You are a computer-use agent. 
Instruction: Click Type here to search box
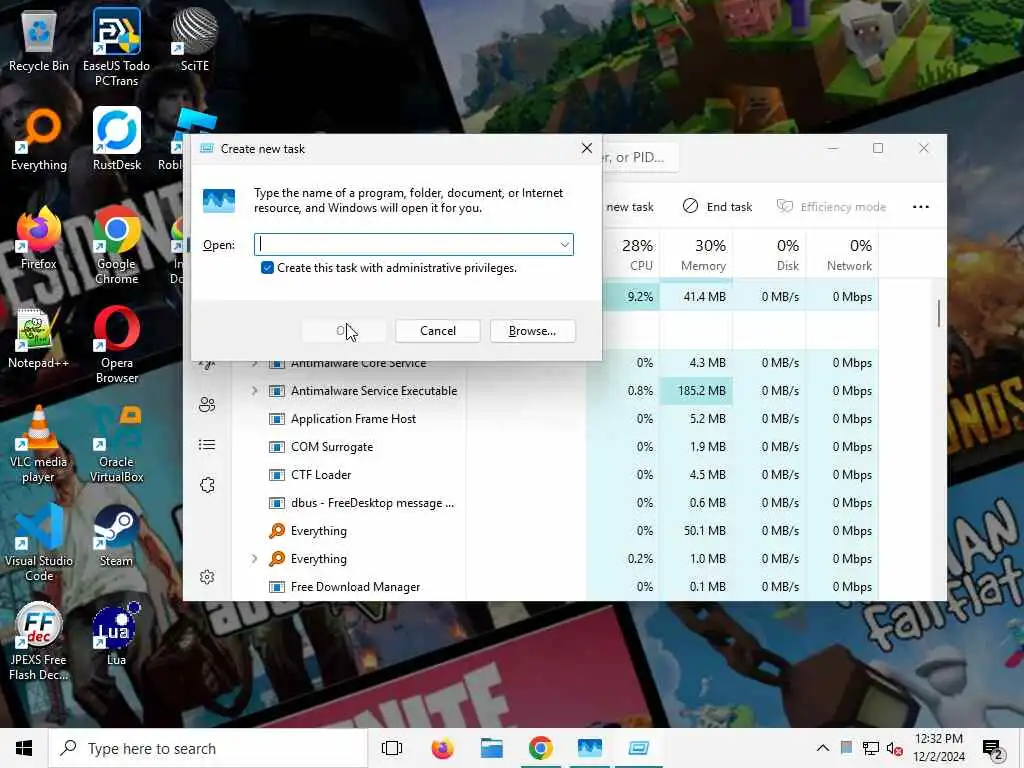click(x=208, y=748)
